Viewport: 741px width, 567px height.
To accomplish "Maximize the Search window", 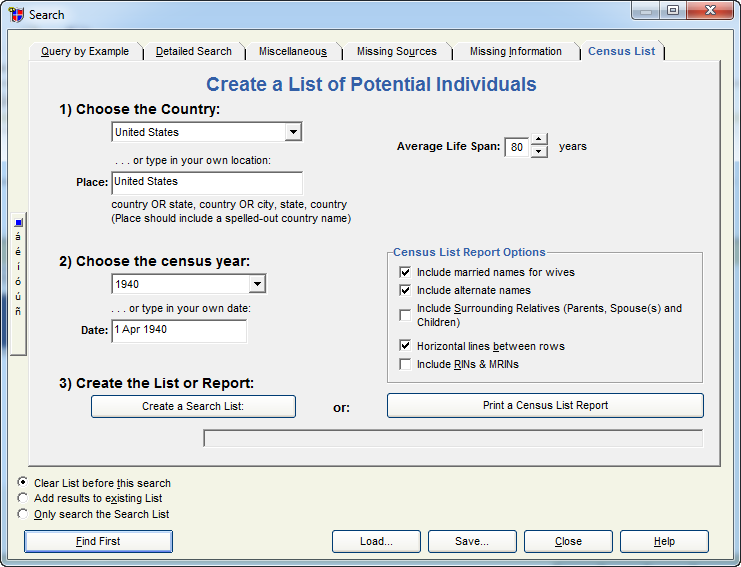I will pos(673,11).
